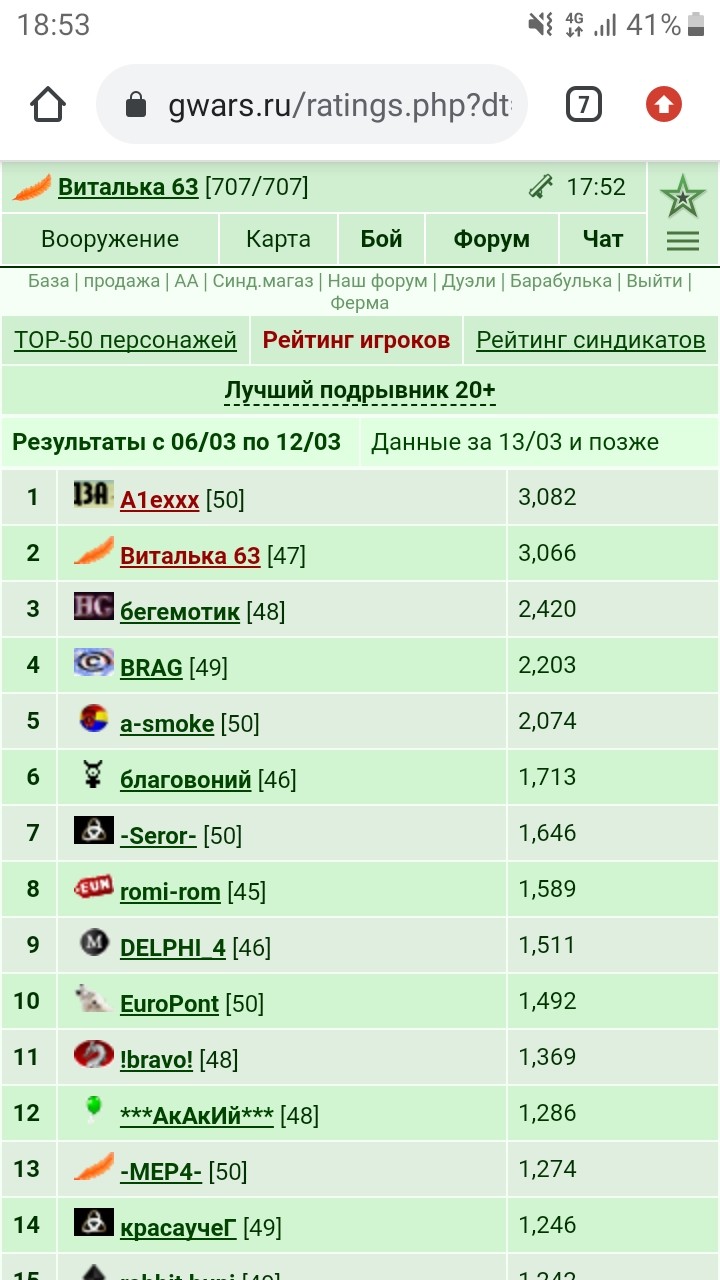This screenshot has width=720, height=1280.
Task: Switch to the Рейтинг синдикатов tab
Action: (591, 340)
